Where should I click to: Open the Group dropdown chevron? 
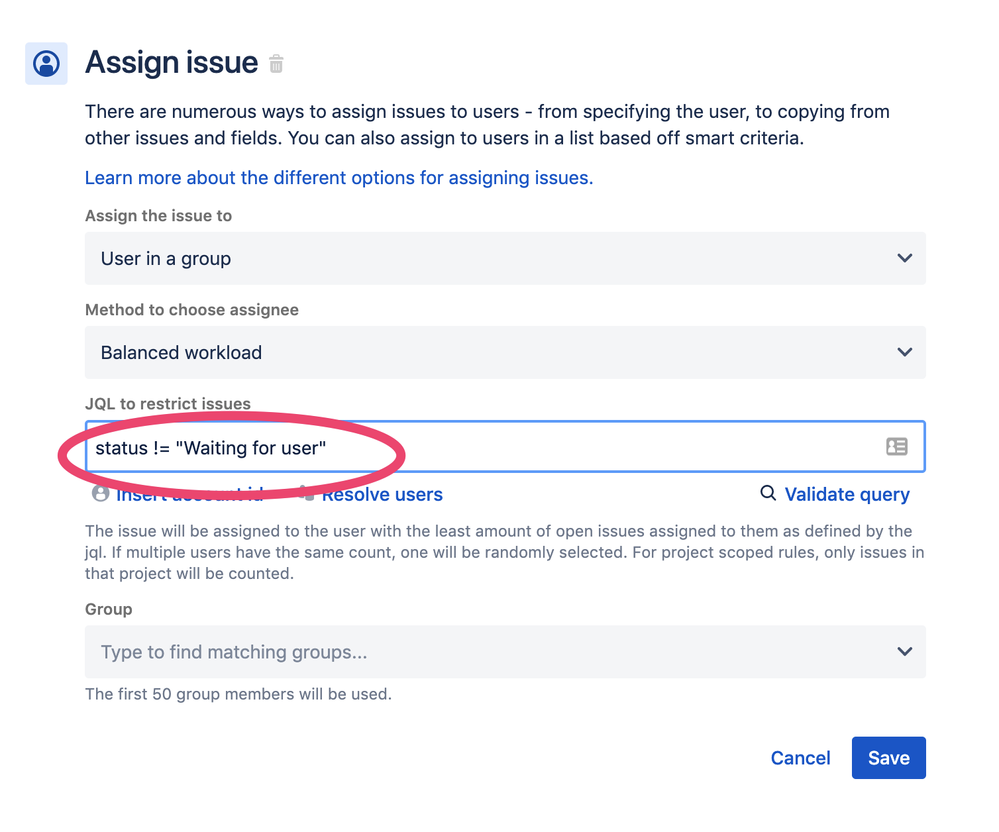[x=904, y=652]
